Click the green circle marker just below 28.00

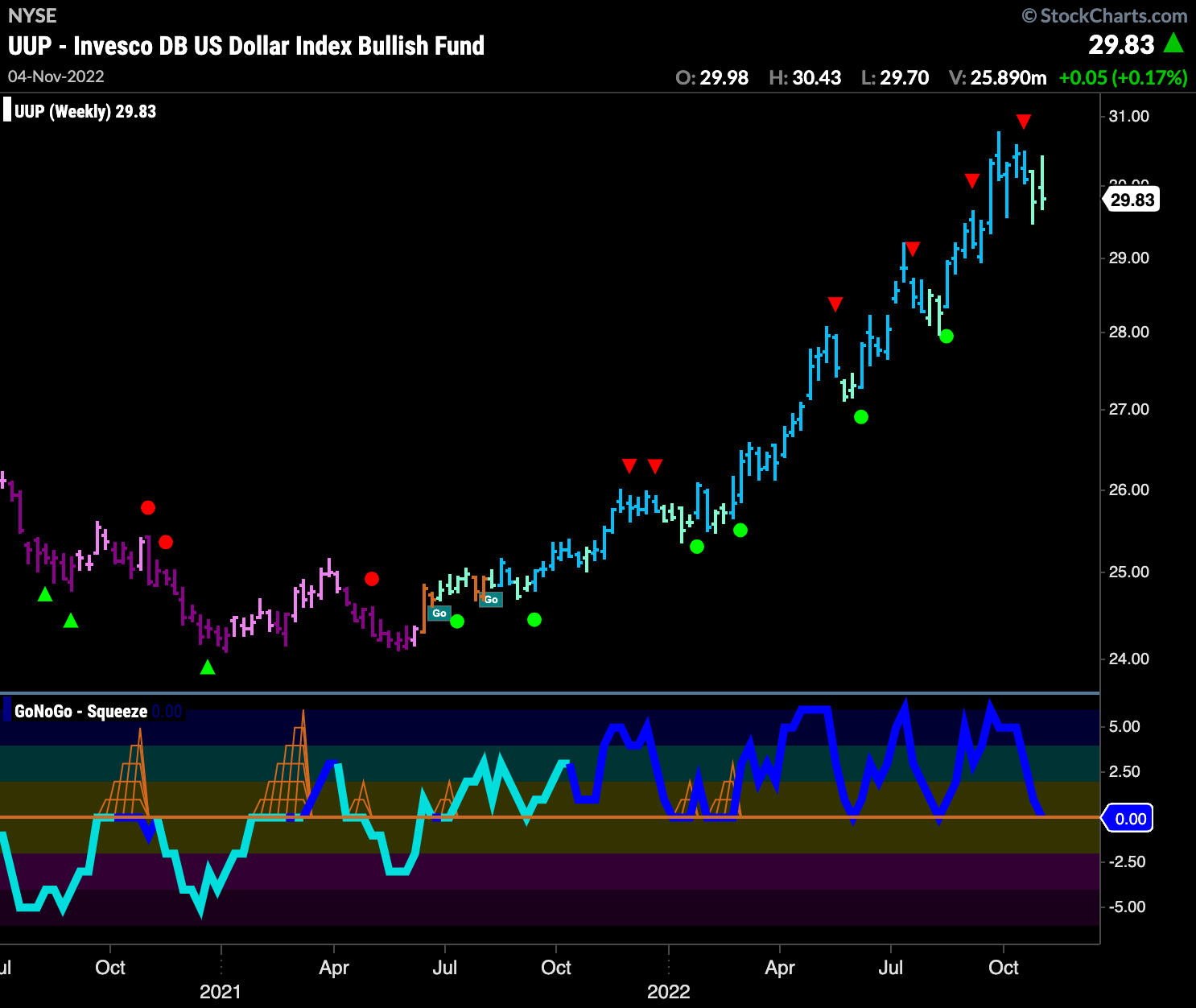tap(946, 337)
